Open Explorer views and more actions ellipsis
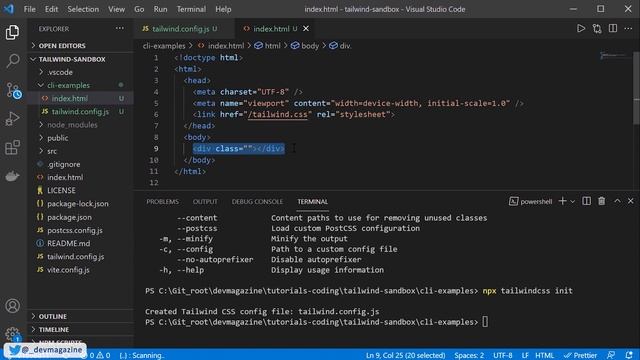Viewport: 640px width, 360px height. tap(120, 29)
